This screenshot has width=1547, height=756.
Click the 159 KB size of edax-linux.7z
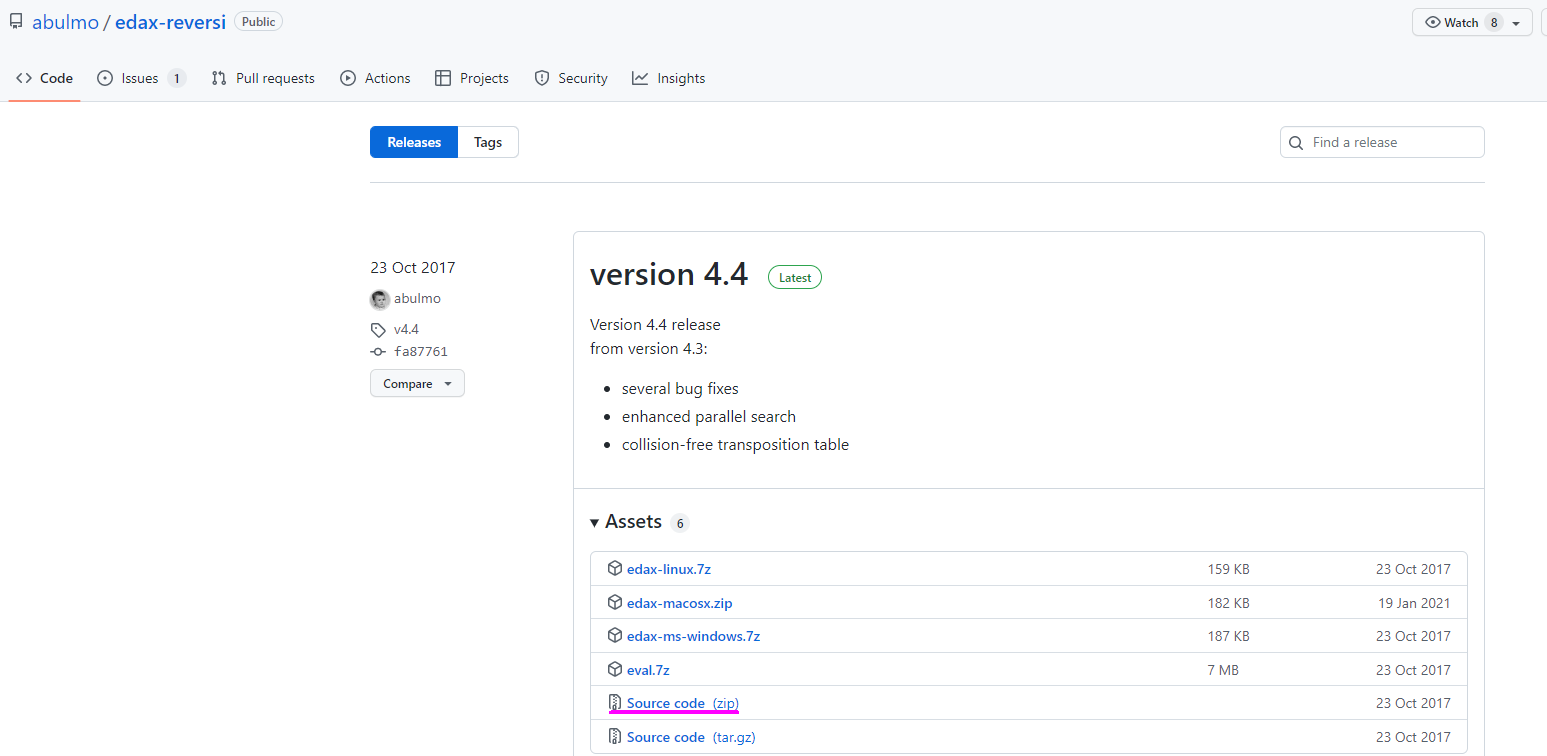point(1228,569)
